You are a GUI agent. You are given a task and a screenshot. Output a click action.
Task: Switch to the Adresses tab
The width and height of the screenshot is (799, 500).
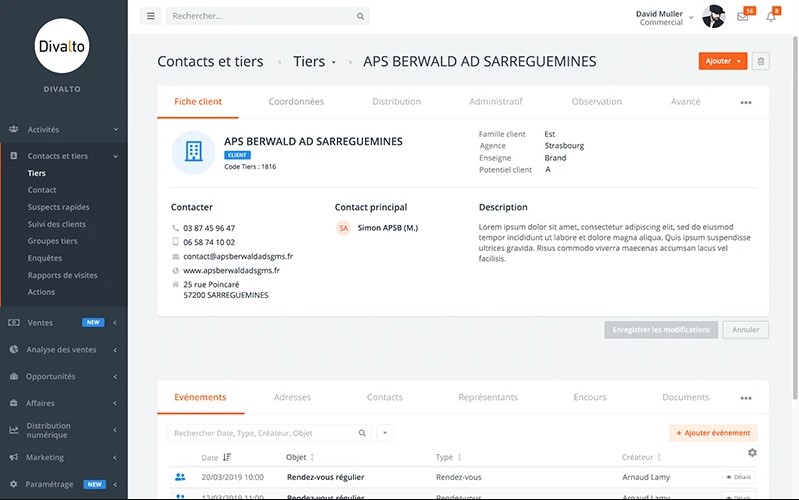click(292, 397)
